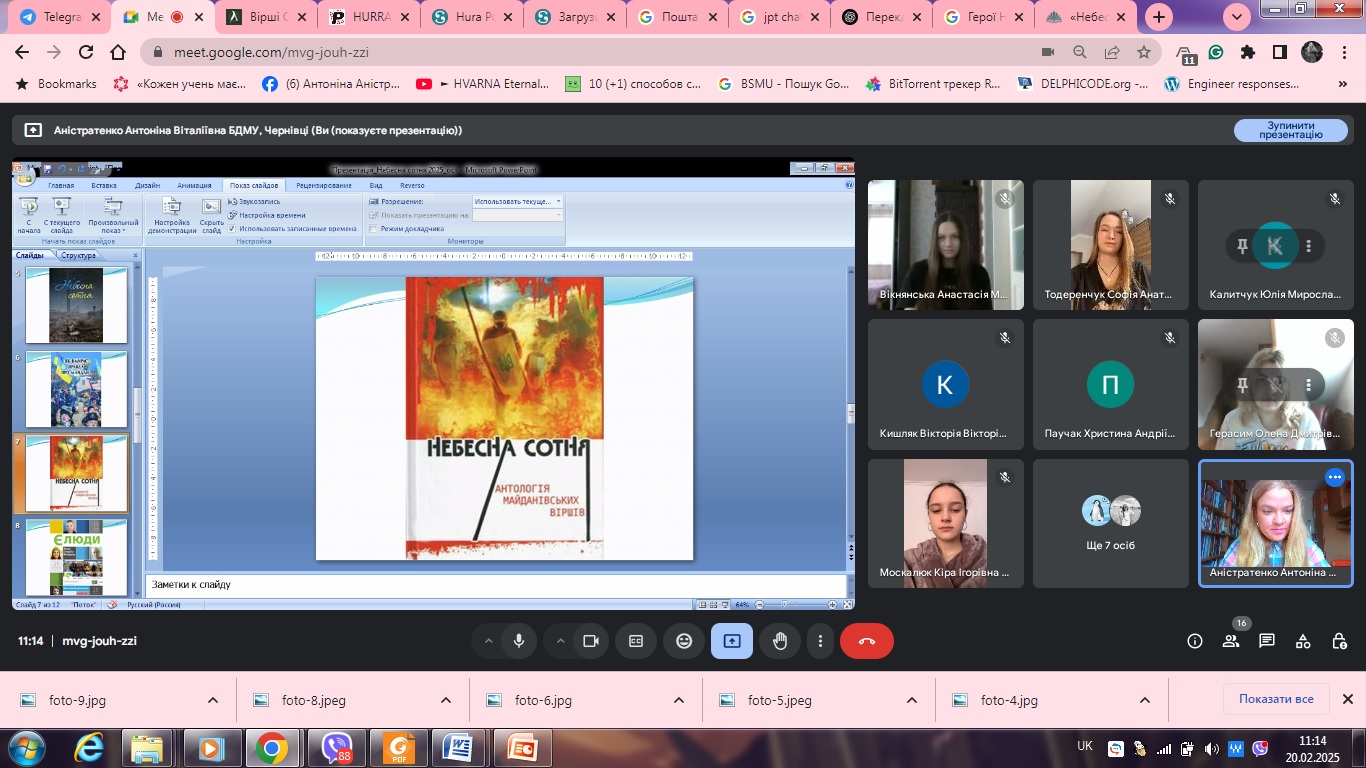Click the Chrome address bar URL
The width and height of the screenshot is (1366, 768).
pos(272,52)
